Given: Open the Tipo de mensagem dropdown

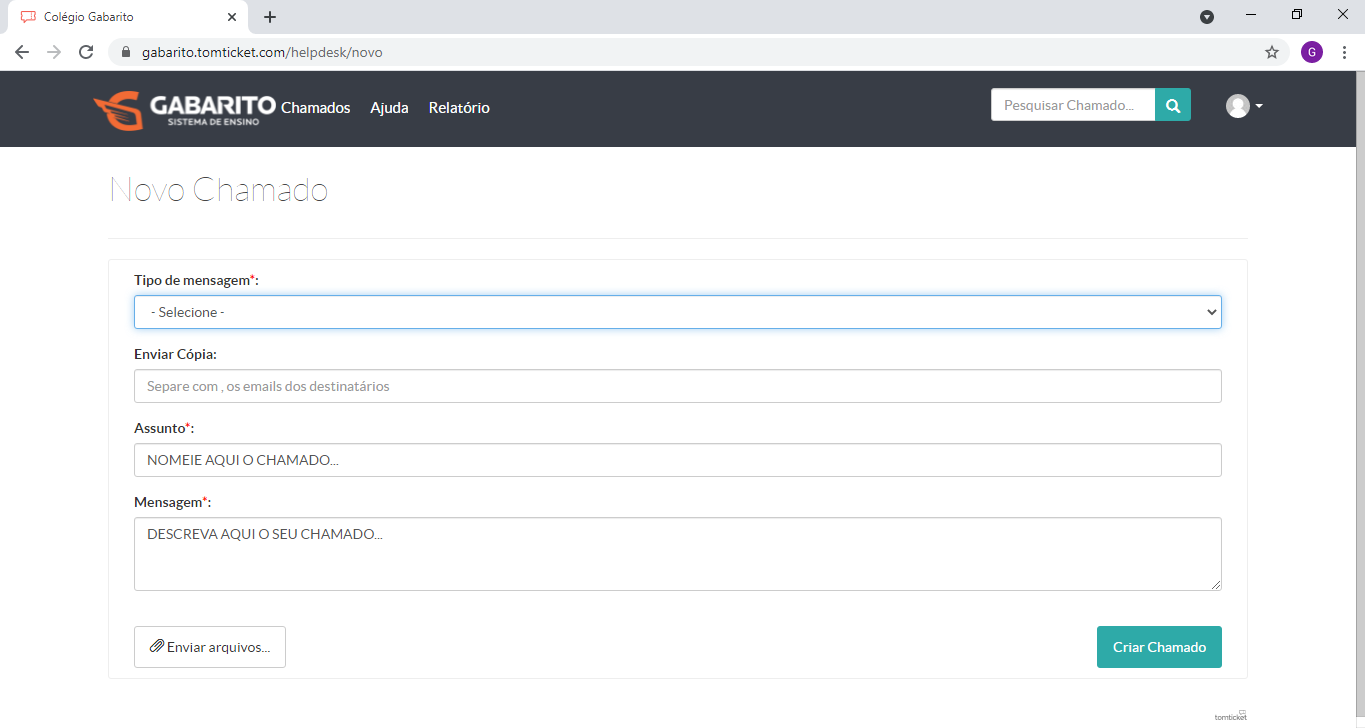Looking at the screenshot, I should [678, 312].
